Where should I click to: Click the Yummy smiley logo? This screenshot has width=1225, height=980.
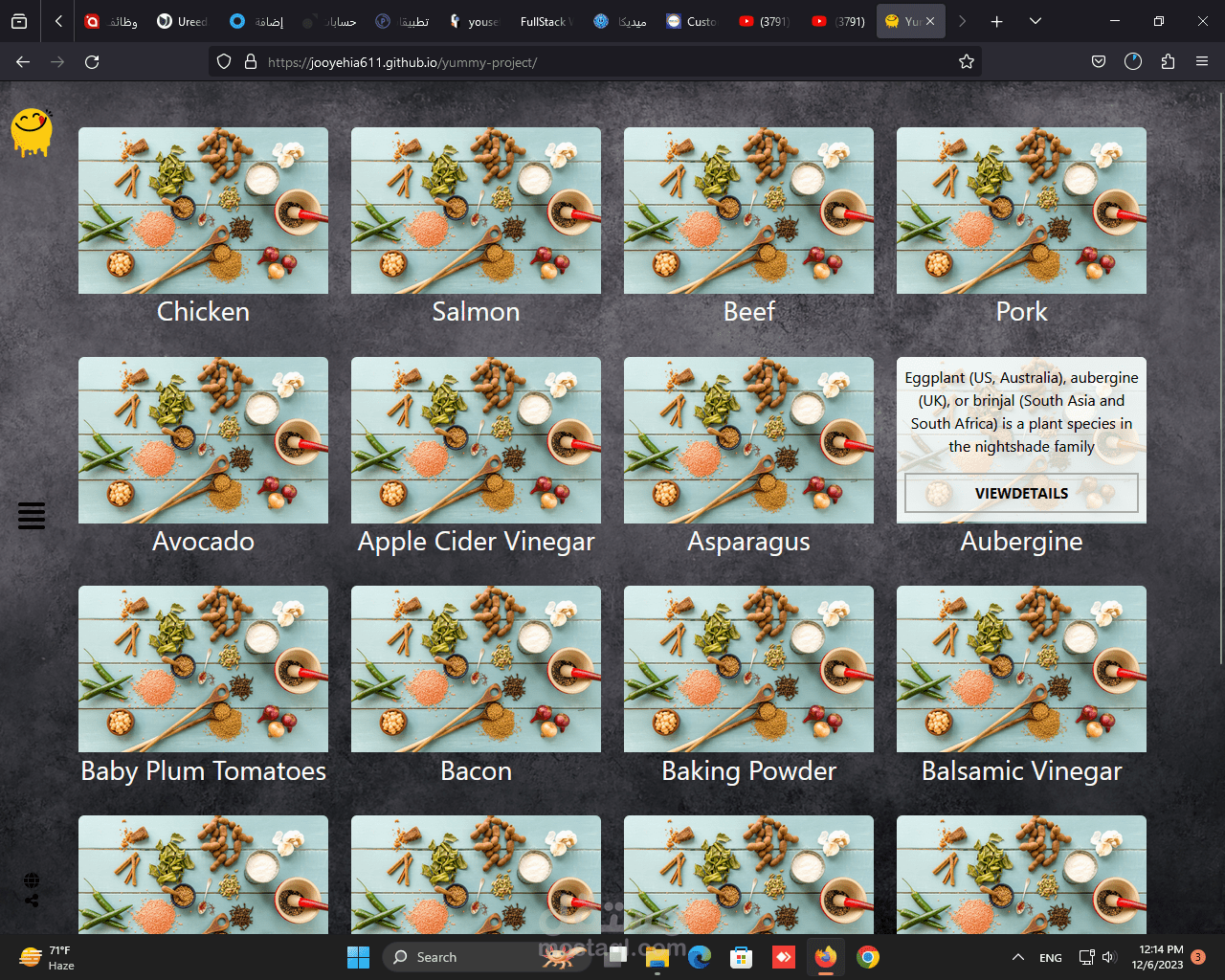tap(32, 133)
